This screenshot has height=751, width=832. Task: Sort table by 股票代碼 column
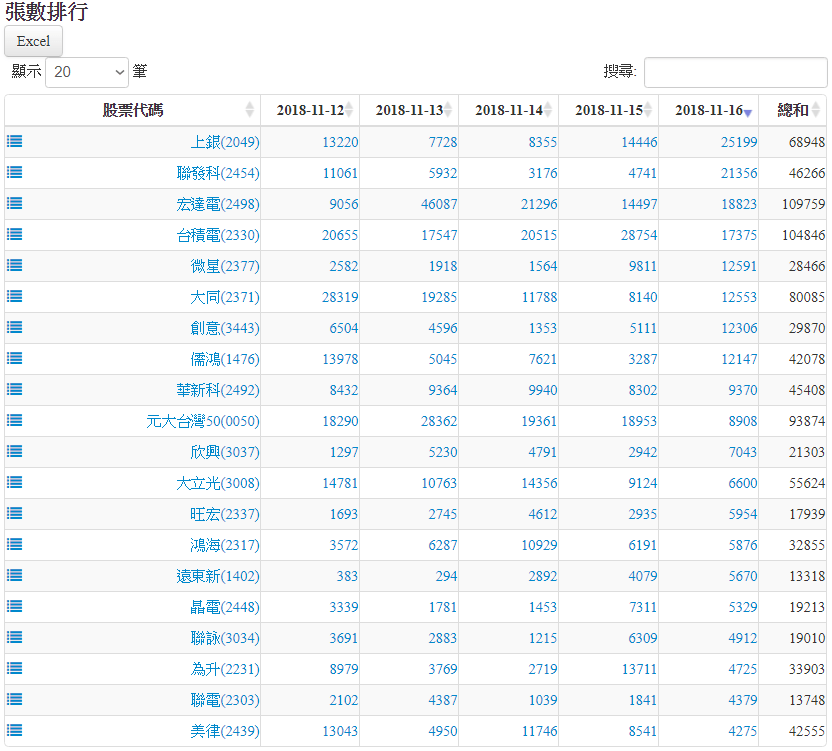132,110
